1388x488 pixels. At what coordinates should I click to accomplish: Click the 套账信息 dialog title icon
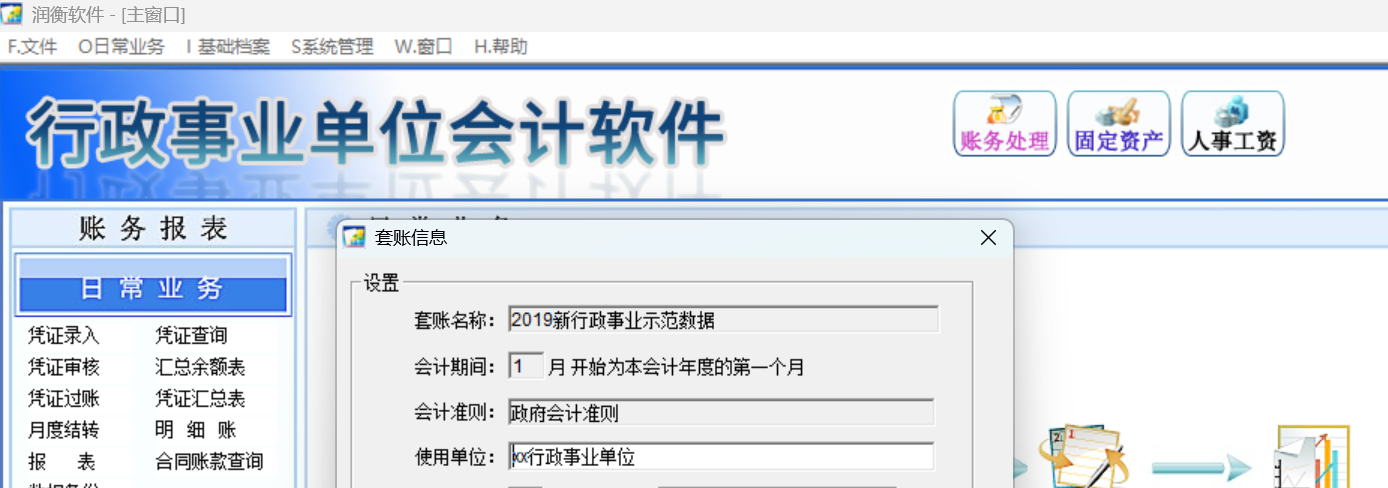click(354, 238)
